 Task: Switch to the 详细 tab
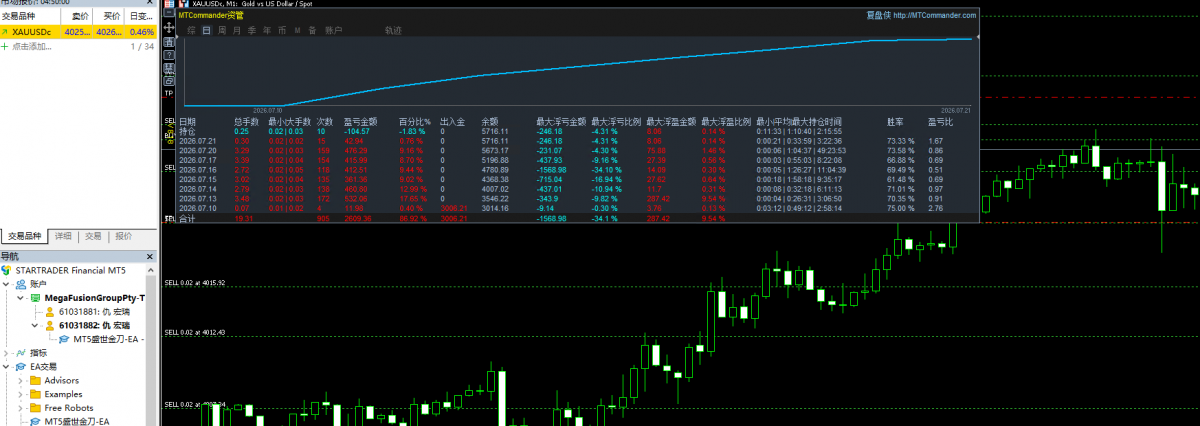click(63, 237)
